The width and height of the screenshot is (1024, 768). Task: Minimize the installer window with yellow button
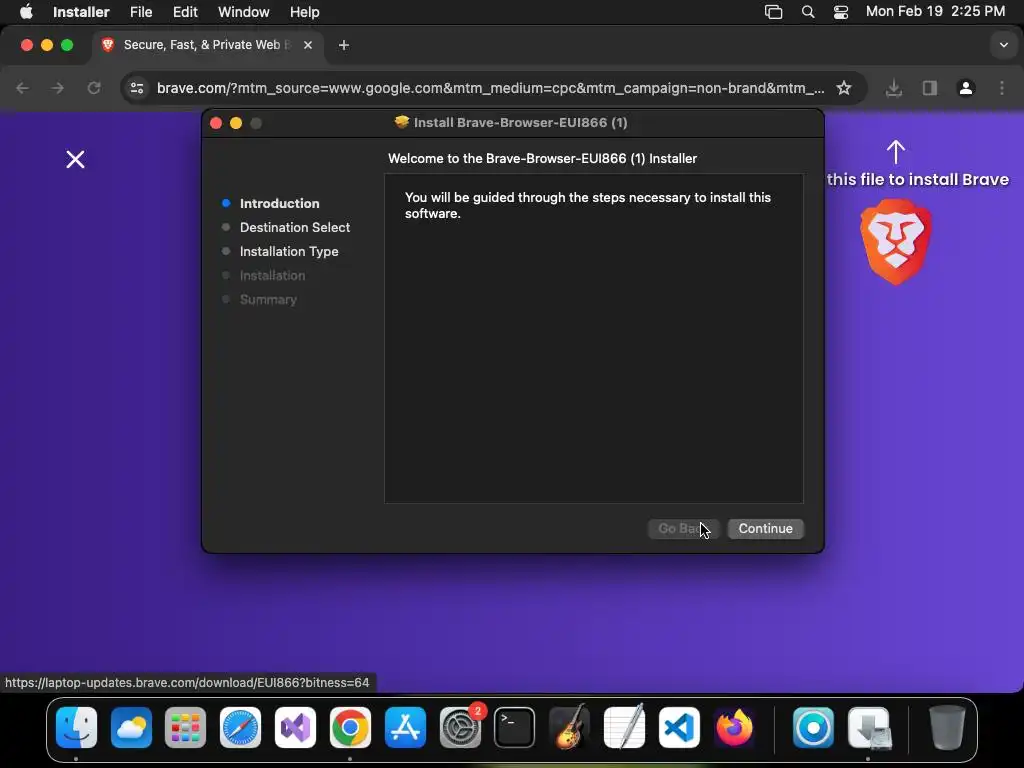[236, 123]
